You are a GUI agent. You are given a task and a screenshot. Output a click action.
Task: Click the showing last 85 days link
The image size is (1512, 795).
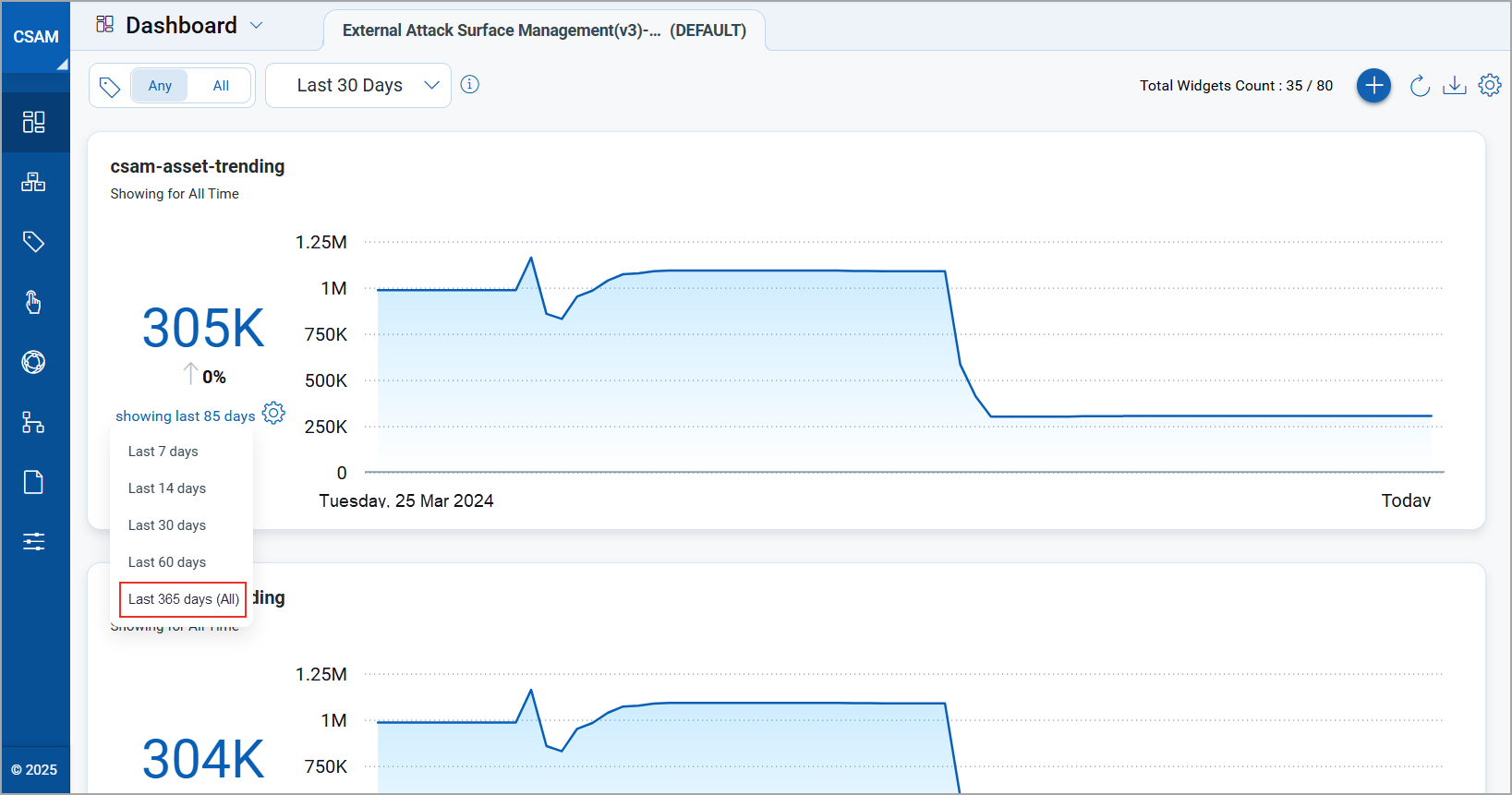186,416
